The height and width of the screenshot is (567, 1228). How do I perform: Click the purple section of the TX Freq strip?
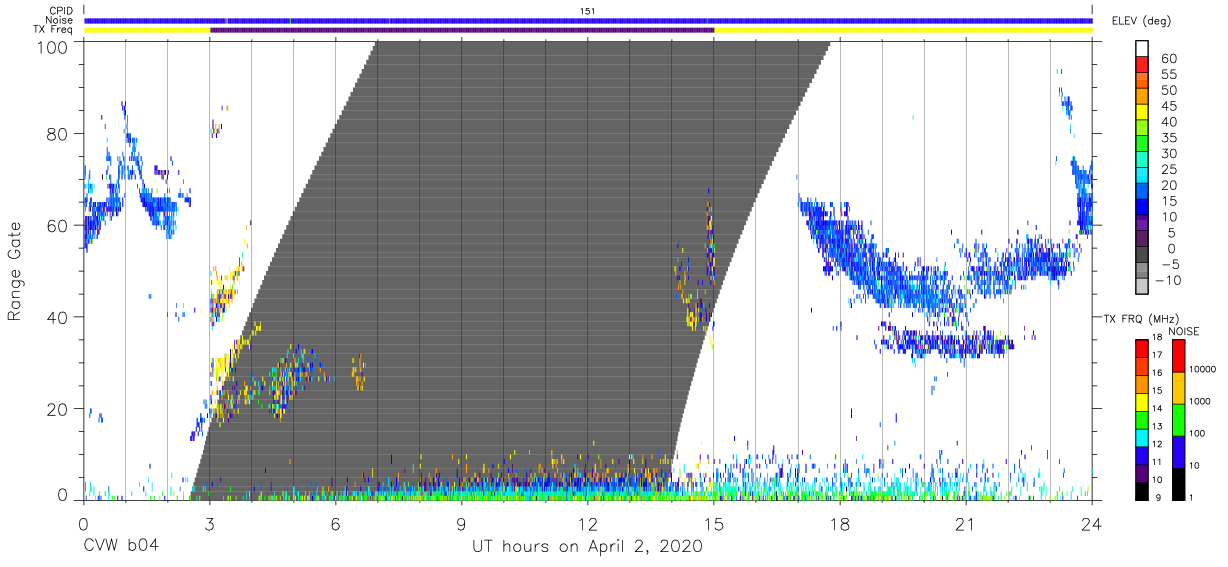tap(462, 30)
